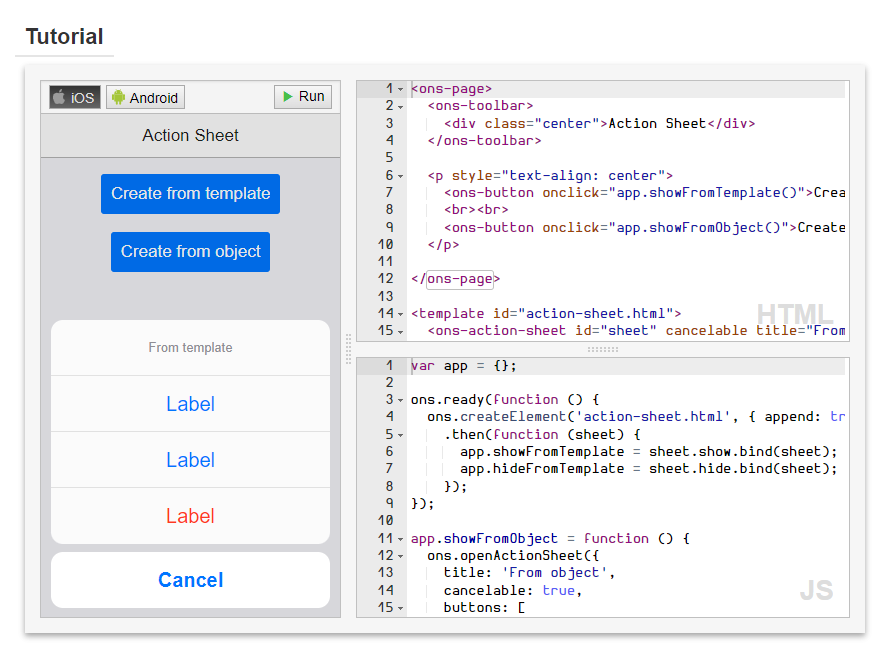
Task: Collapse JS line 15 buttons fold
Action: coord(400,608)
